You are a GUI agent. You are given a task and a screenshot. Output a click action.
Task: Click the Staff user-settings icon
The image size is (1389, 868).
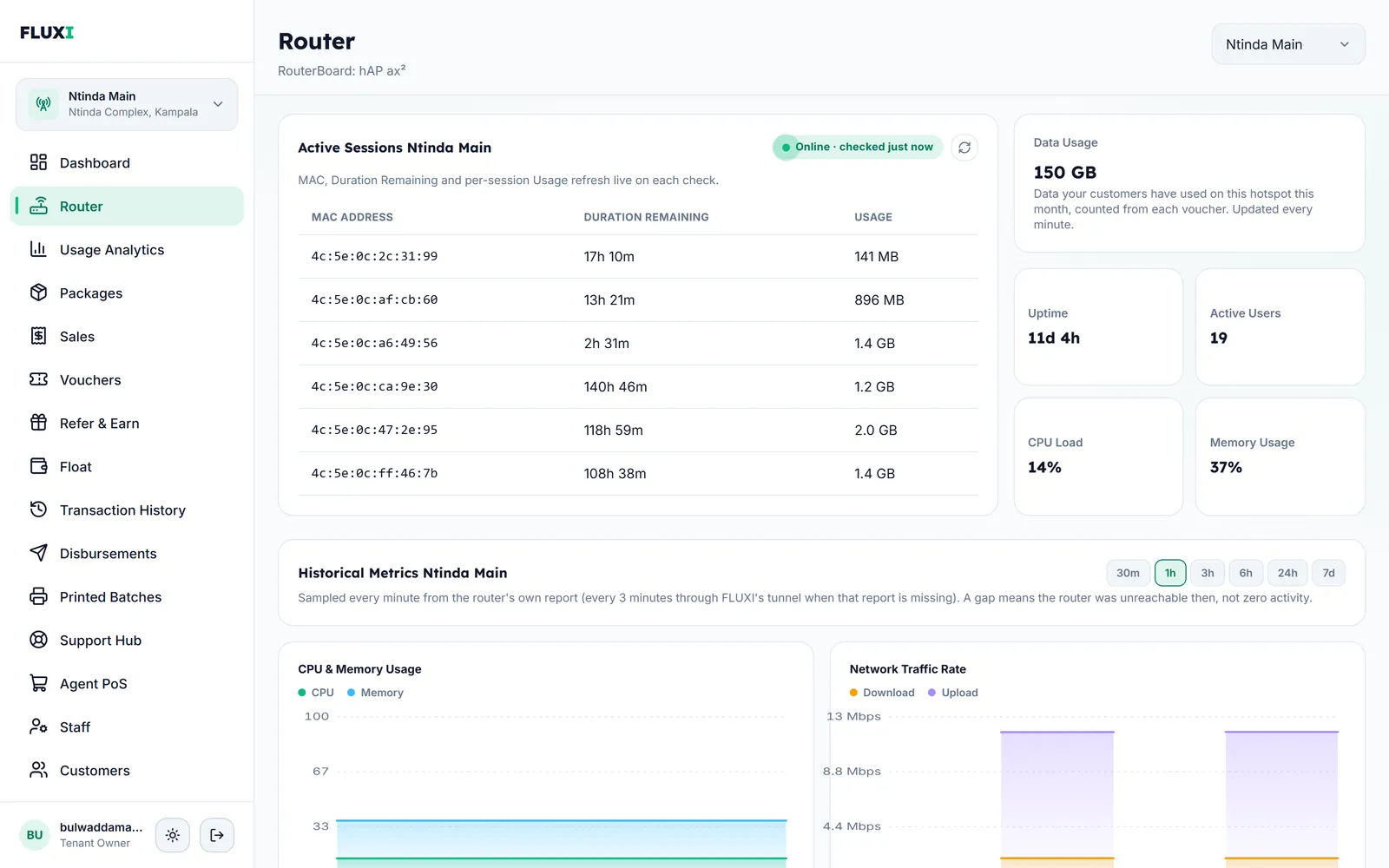[x=38, y=727]
